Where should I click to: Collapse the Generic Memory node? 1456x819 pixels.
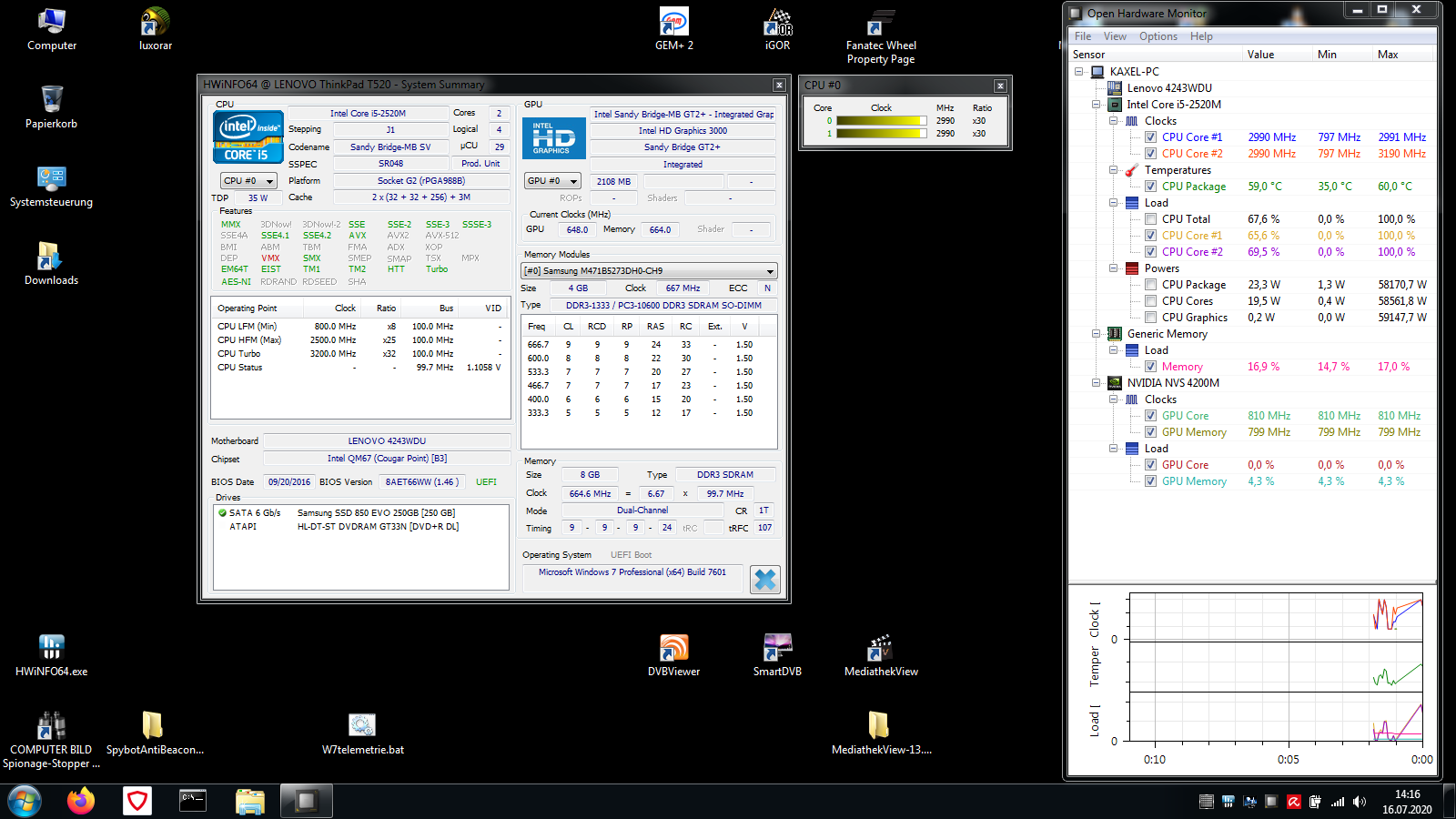(x=1097, y=334)
